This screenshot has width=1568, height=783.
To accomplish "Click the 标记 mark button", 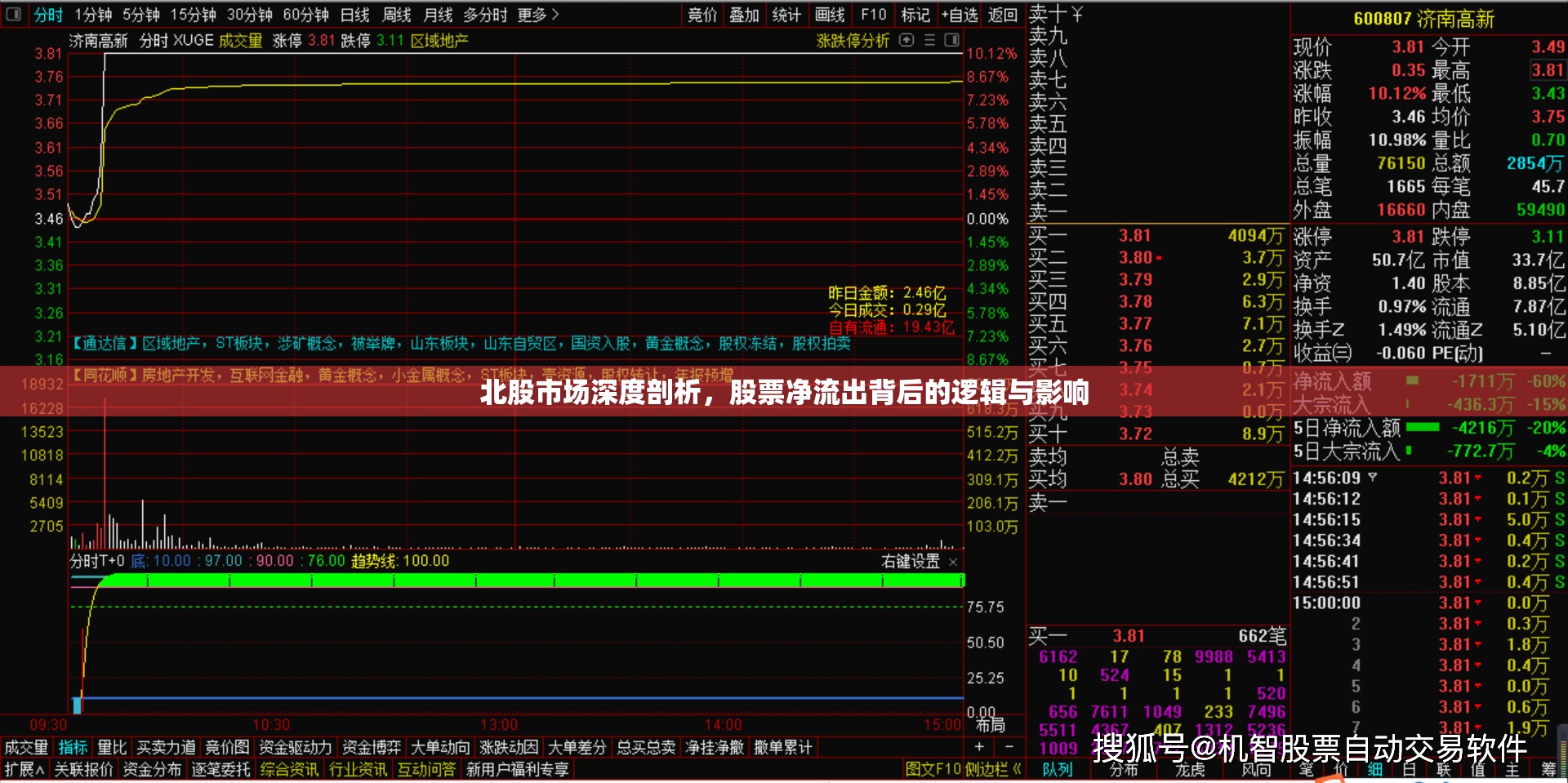I will tap(915, 15).
